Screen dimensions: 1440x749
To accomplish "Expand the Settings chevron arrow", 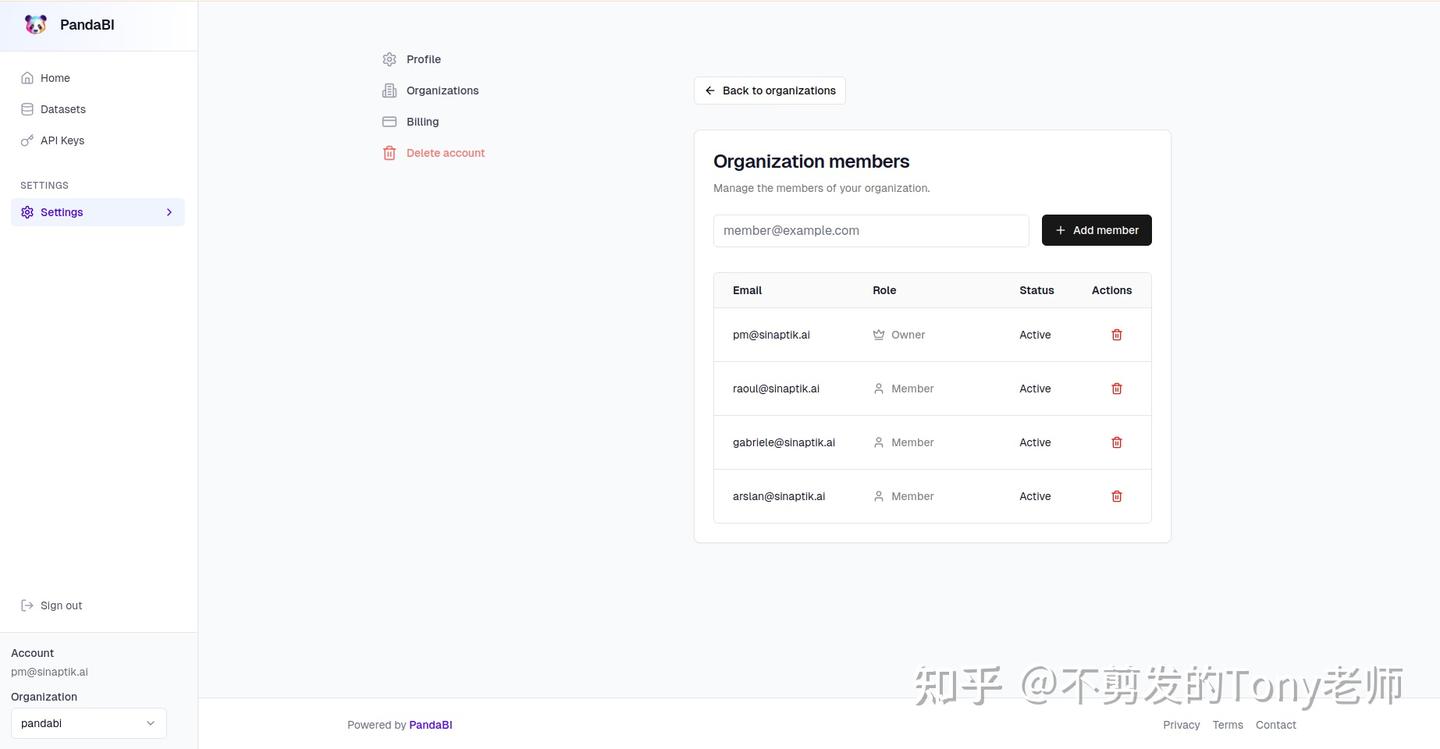I will [x=169, y=212].
